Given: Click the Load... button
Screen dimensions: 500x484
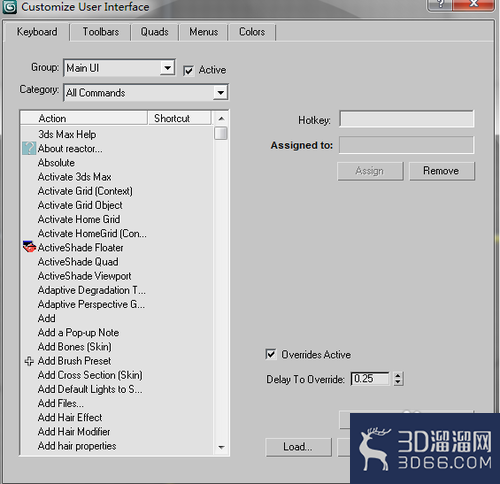Looking at the screenshot, I should [x=298, y=447].
